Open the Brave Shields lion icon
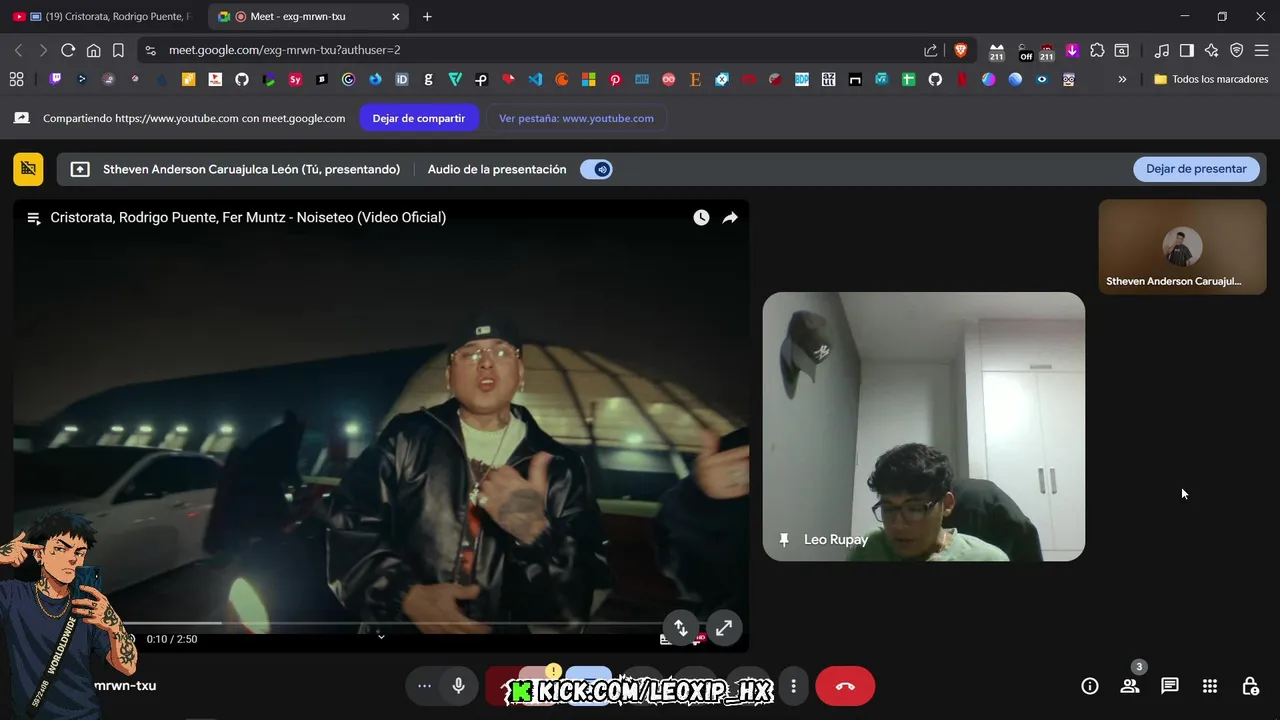Screen dimensions: 1280x720 coord(960,50)
